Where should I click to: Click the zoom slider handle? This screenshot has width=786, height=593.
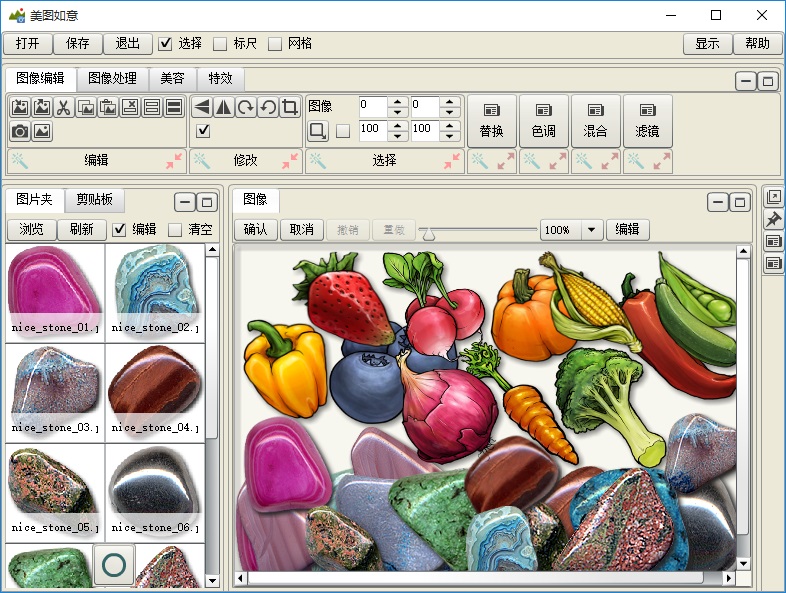coord(429,234)
